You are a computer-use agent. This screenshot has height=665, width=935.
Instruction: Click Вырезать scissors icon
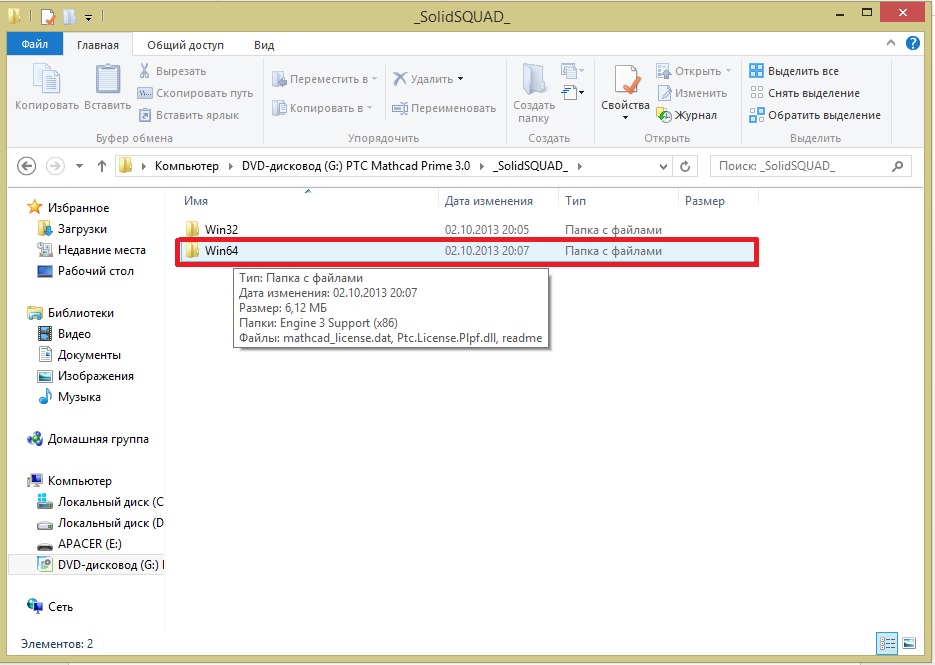point(144,71)
